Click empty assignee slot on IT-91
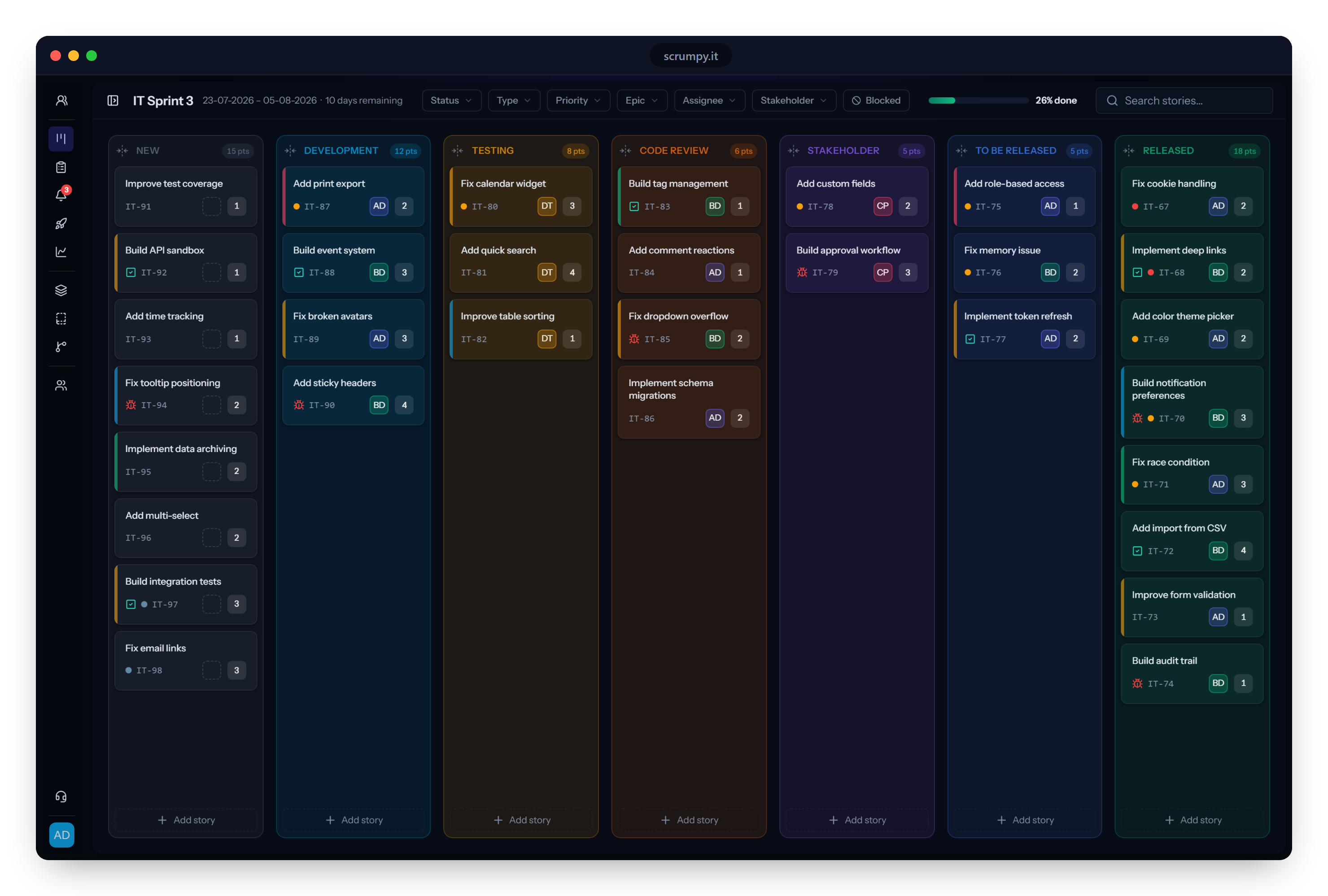1328x896 pixels. tap(211, 206)
